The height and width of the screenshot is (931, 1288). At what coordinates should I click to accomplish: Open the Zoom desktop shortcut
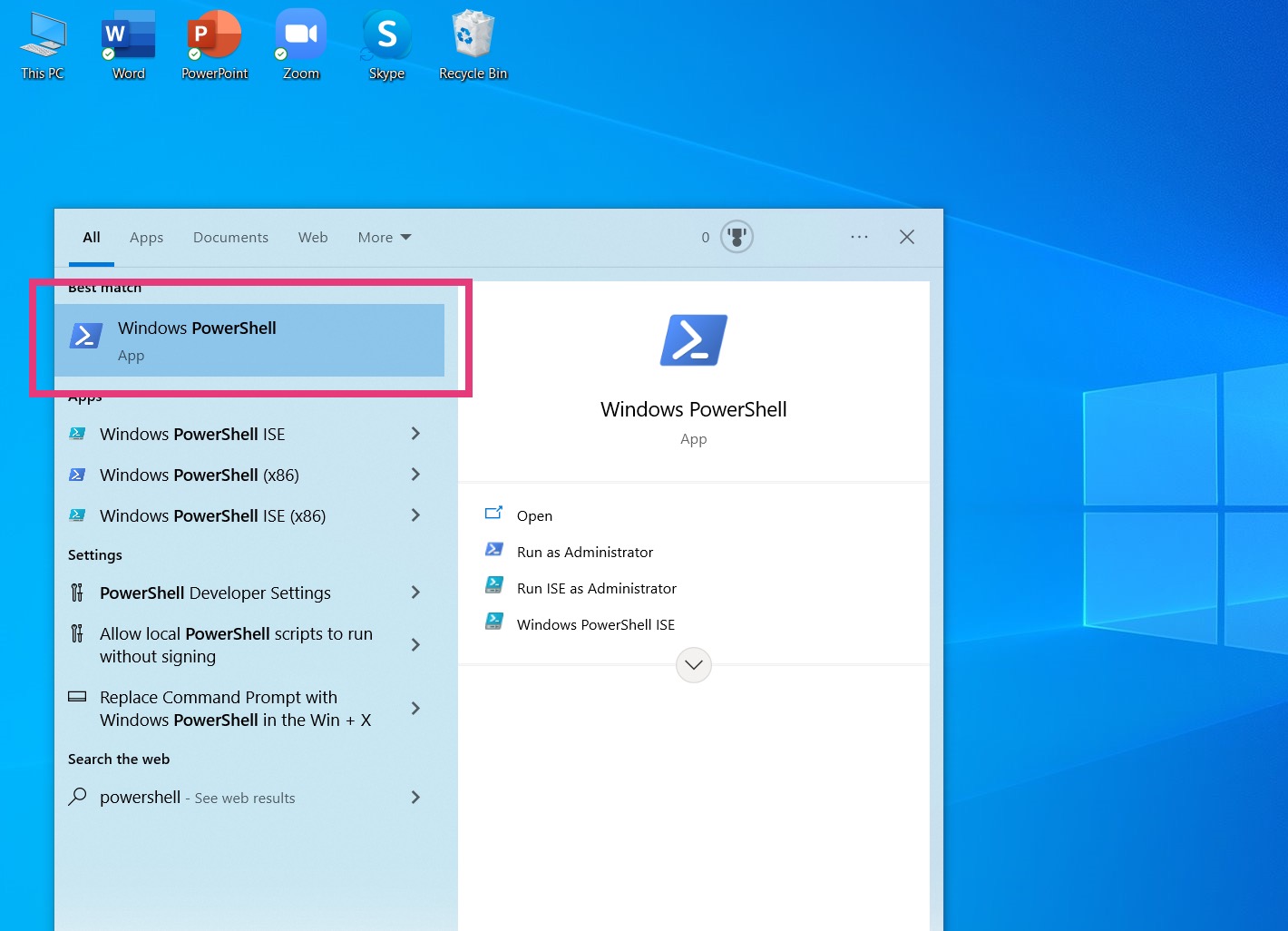click(301, 46)
